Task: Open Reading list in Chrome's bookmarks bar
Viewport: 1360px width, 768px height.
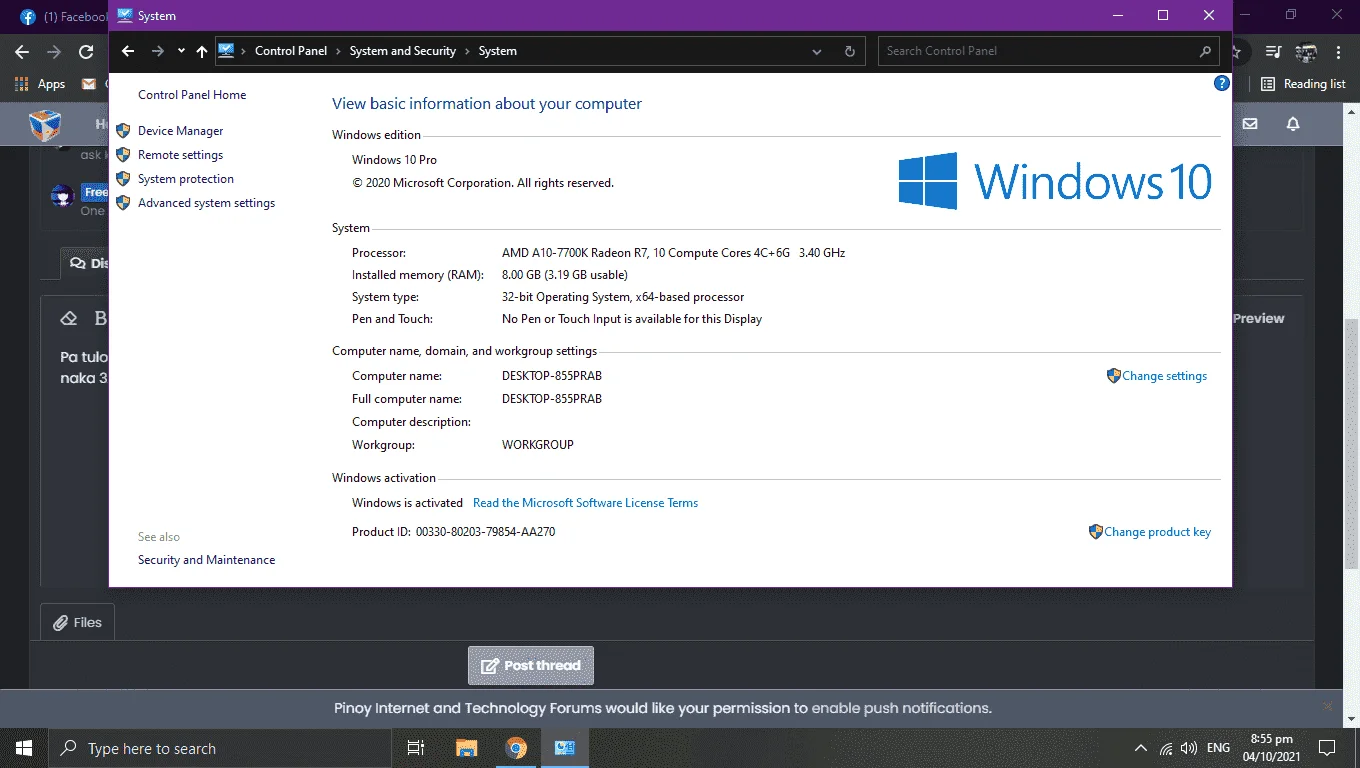Action: pyautogui.click(x=1303, y=84)
